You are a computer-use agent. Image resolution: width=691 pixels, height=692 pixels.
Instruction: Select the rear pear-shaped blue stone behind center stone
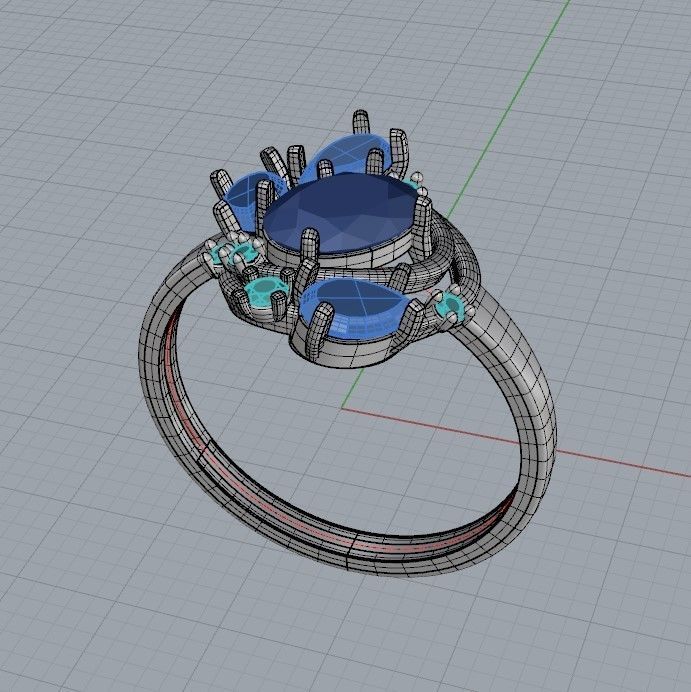click(346, 157)
